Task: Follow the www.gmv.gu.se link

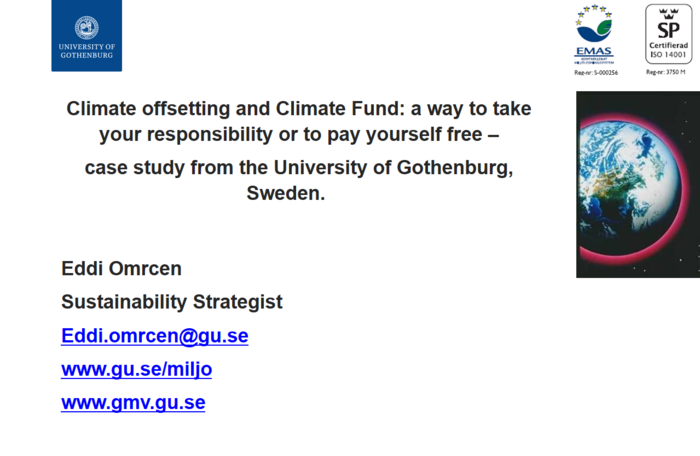Action: [x=133, y=402]
